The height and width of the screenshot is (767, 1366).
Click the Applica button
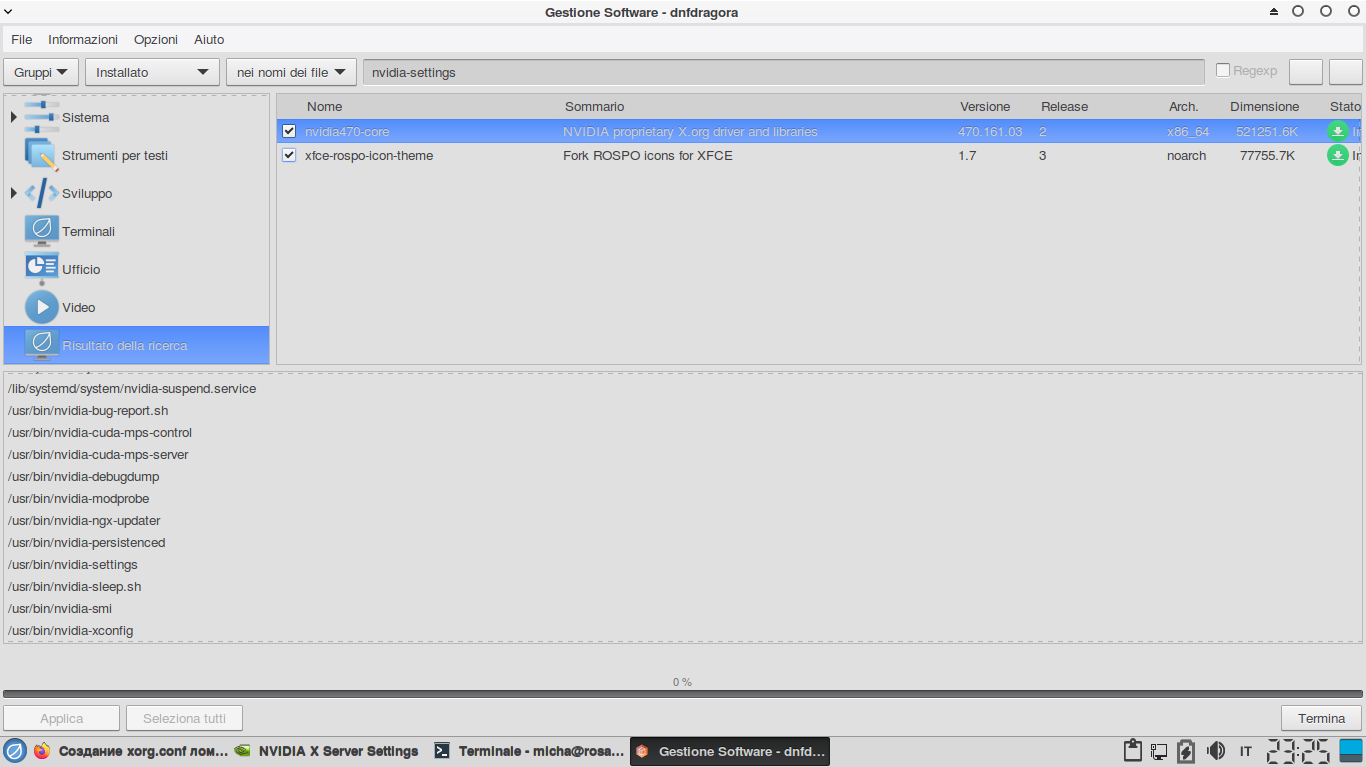(62, 718)
